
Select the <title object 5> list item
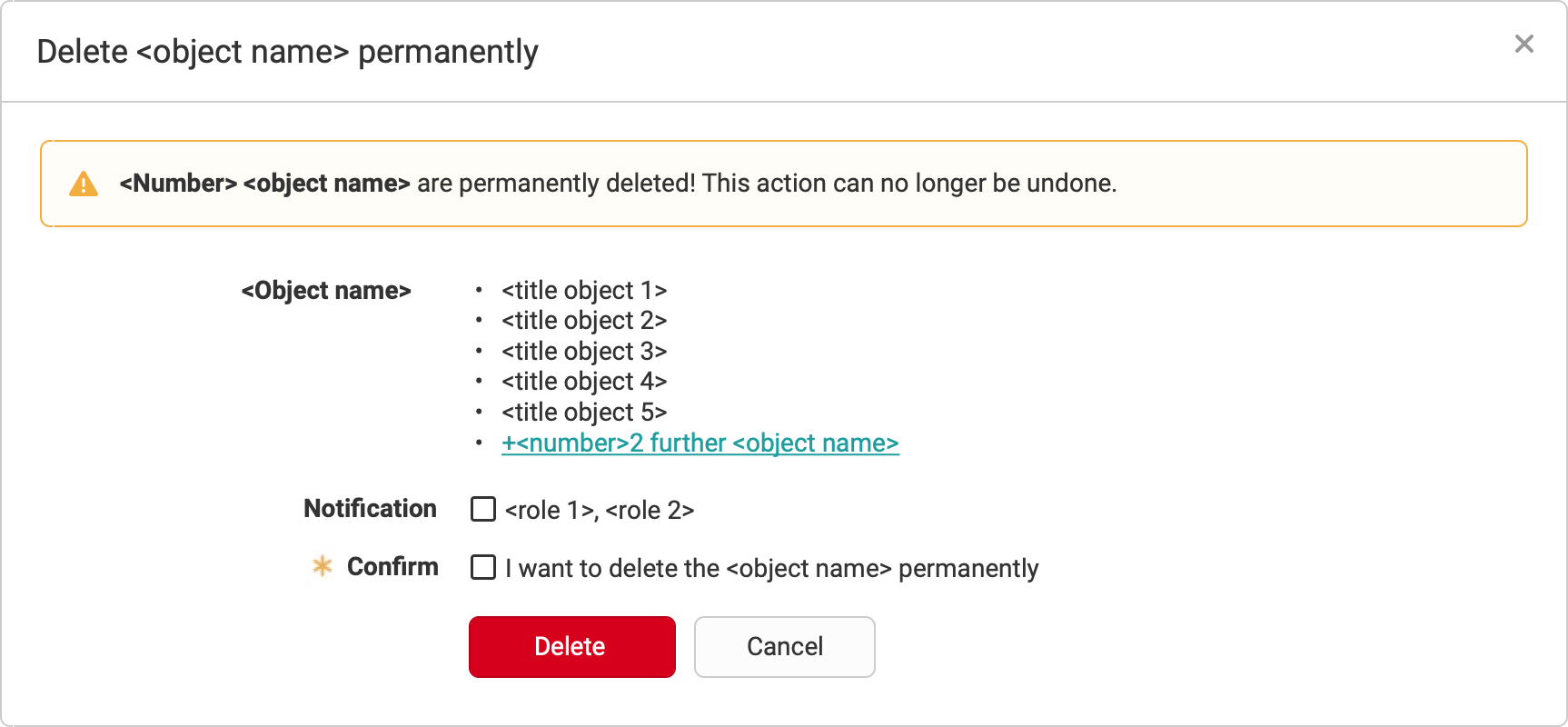click(584, 412)
